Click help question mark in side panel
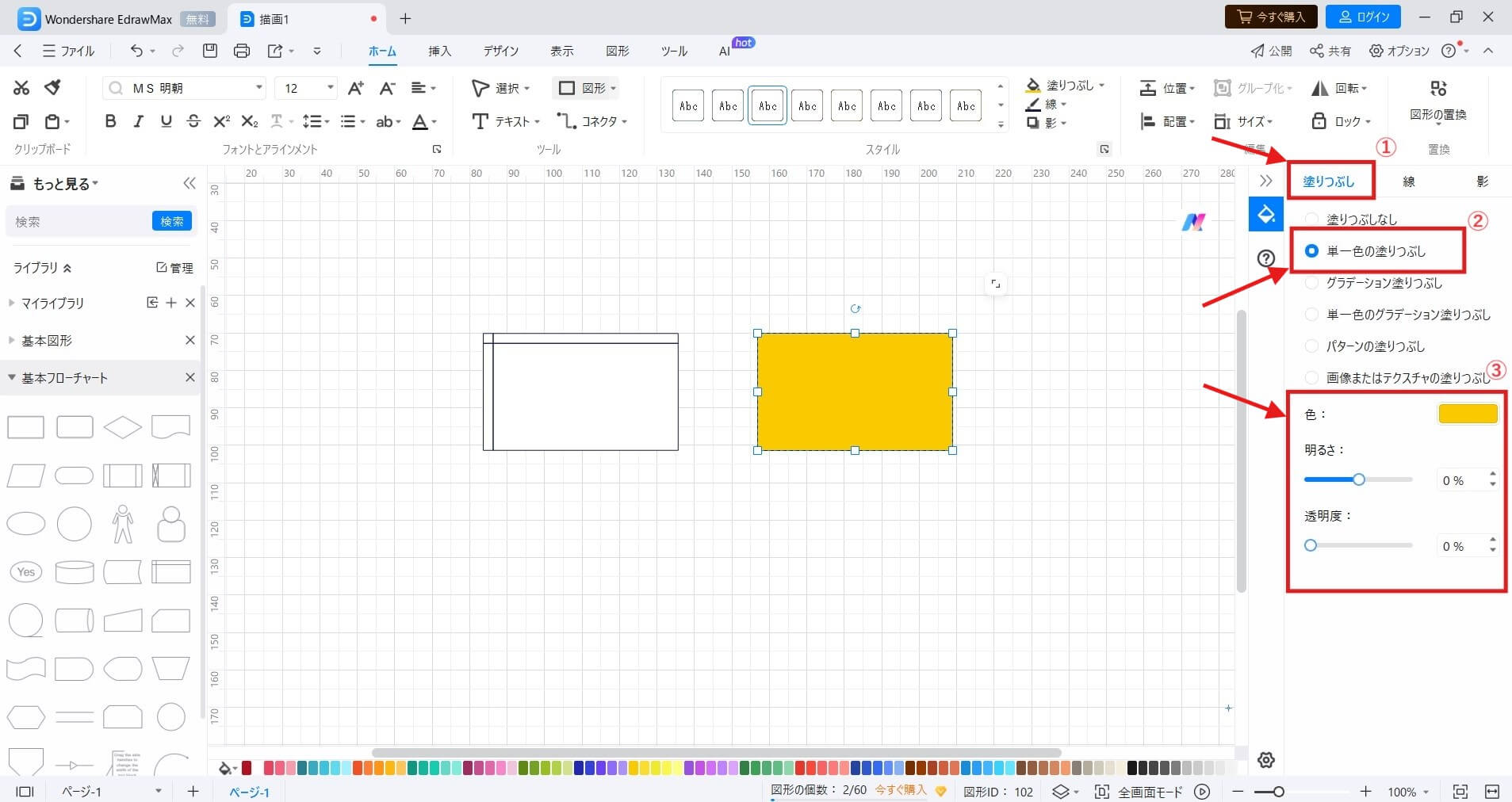Image resolution: width=1512 pixels, height=802 pixels. point(1265,258)
